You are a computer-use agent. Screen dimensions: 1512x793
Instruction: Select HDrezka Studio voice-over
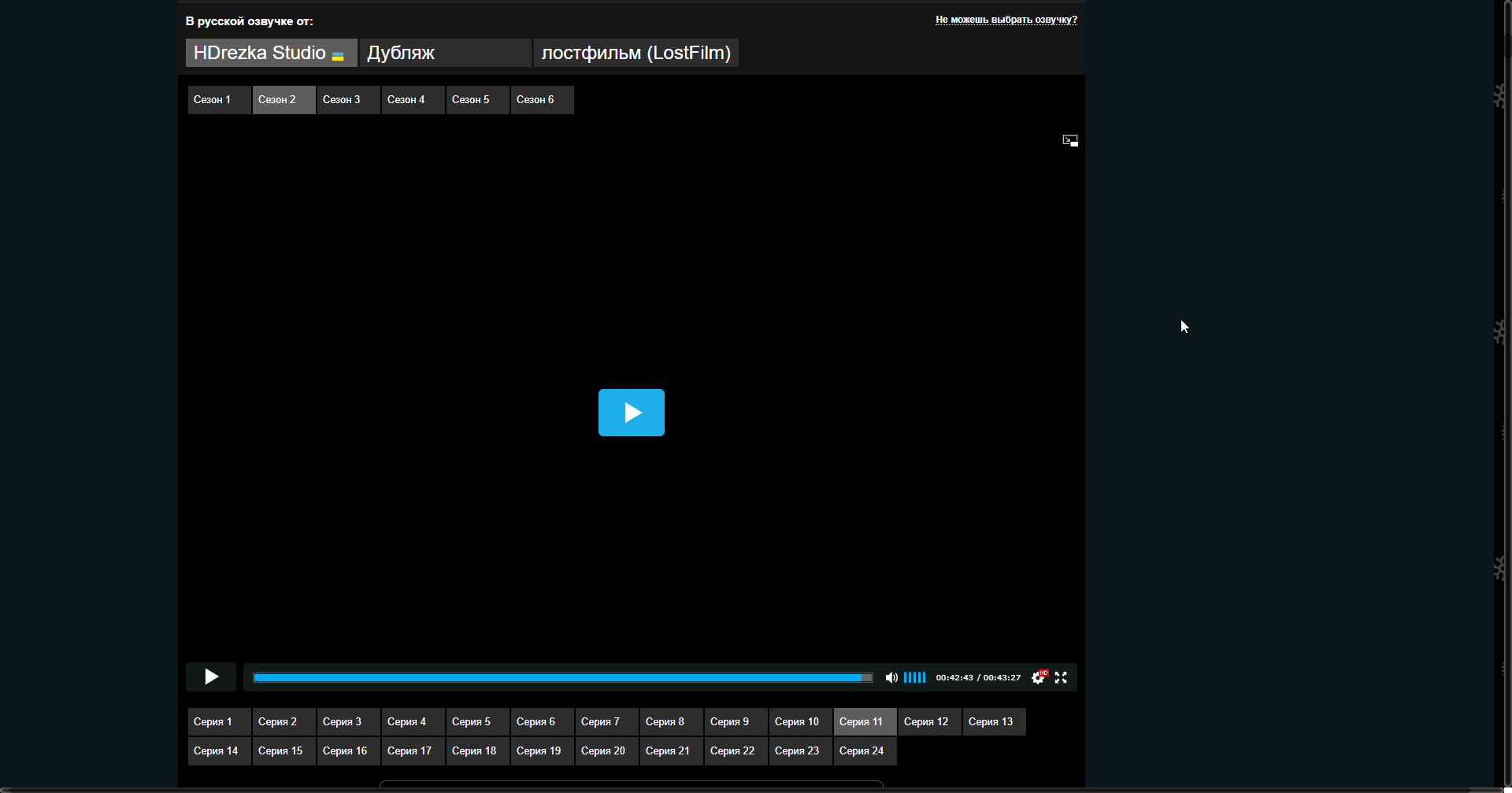click(x=270, y=53)
